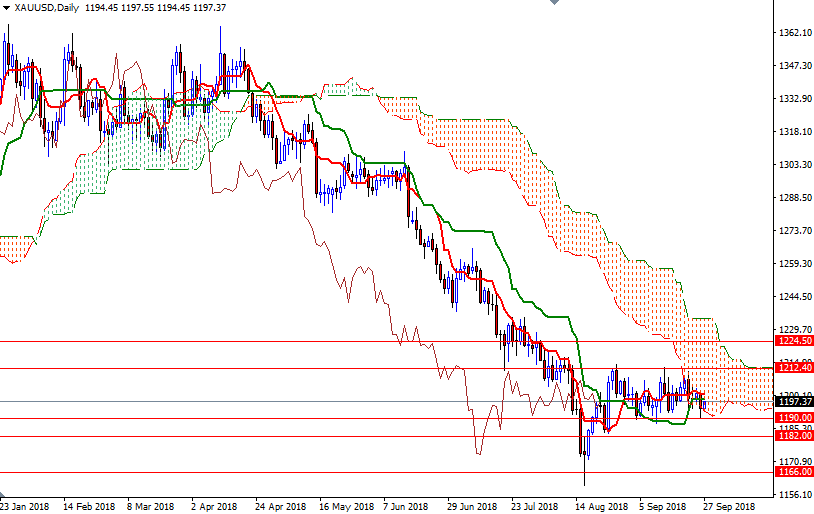The height and width of the screenshot is (514, 814).
Task: Click the 1156.10 value on price axis
Action: point(794,494)
